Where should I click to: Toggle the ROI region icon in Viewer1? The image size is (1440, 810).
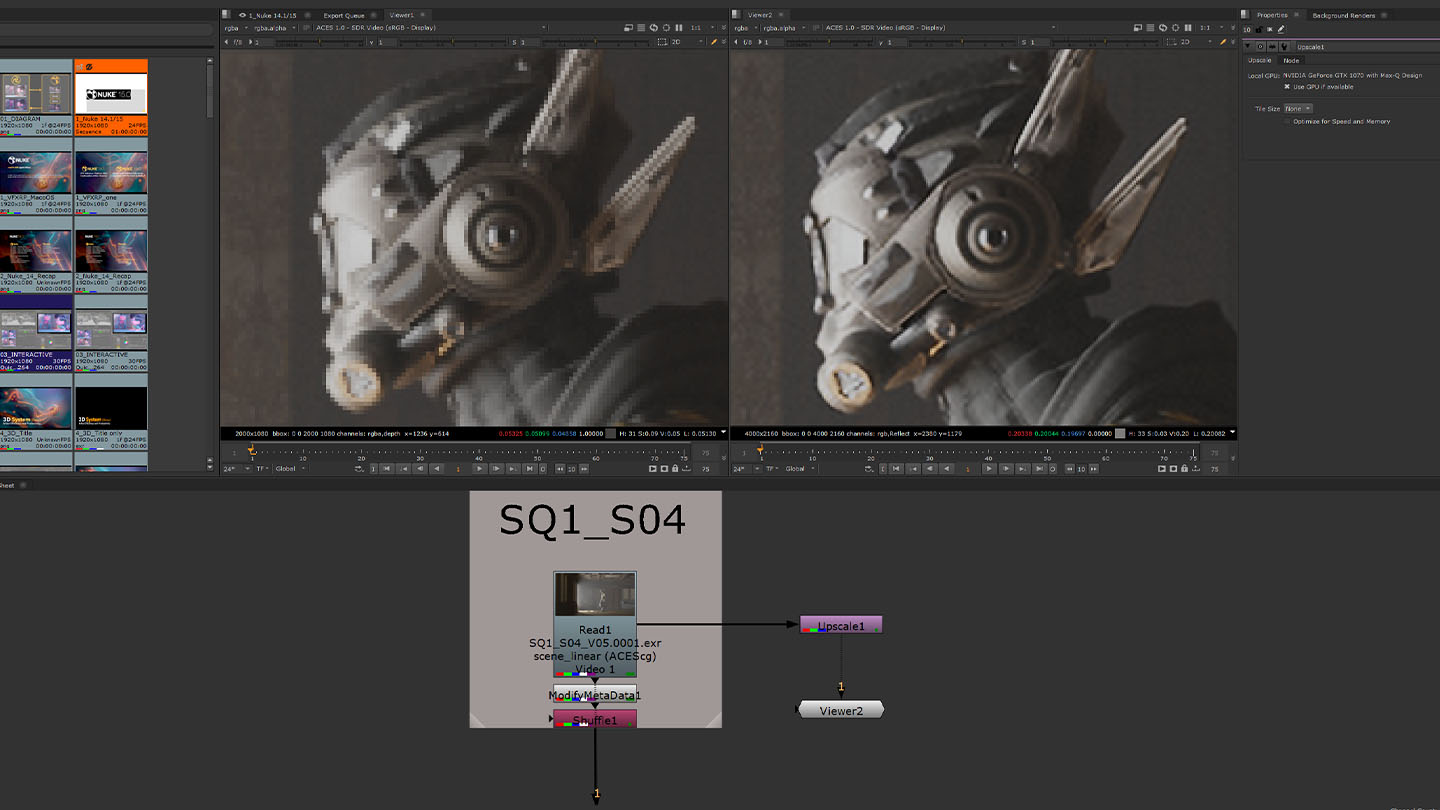(662, 42)
